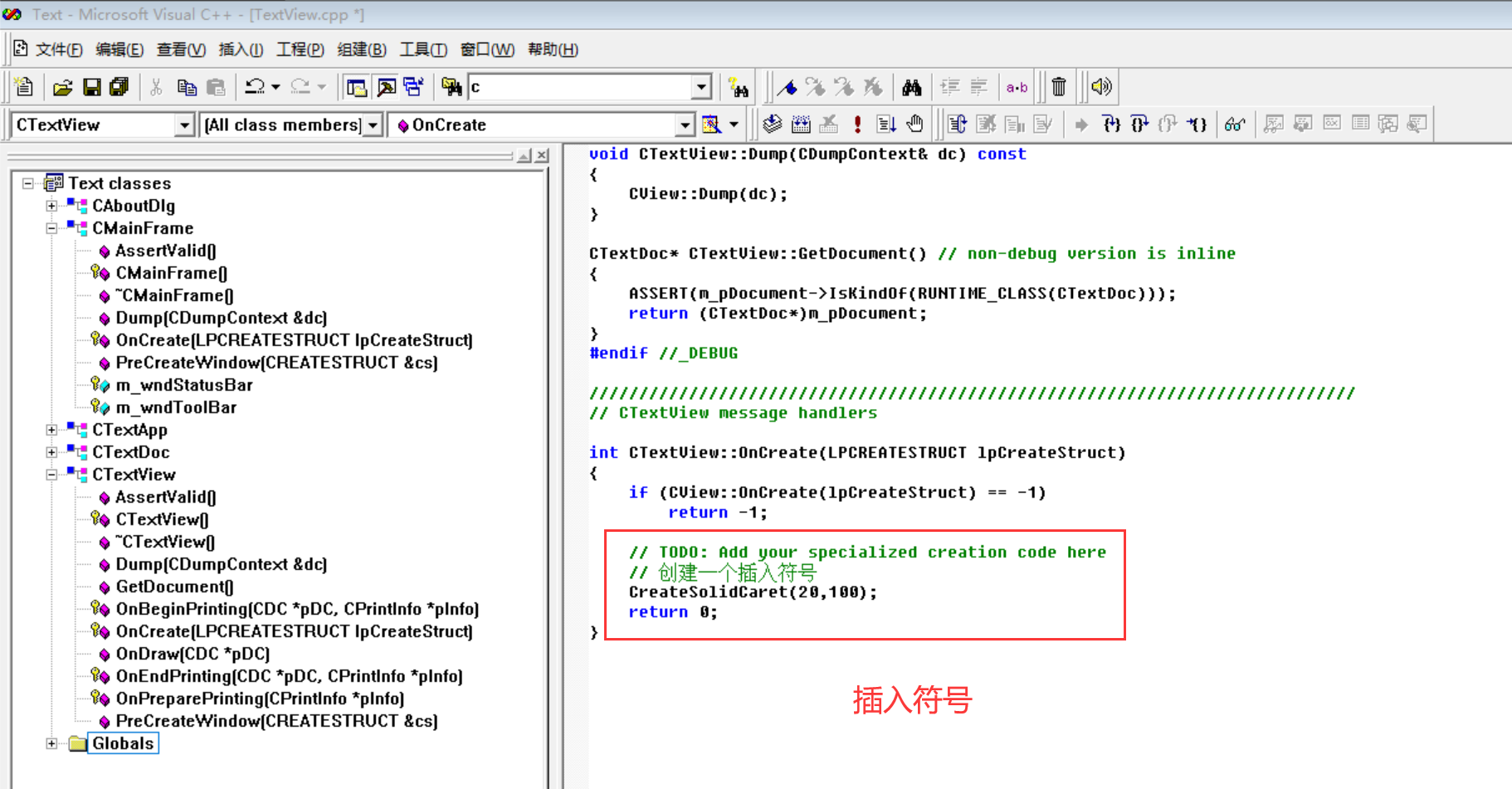Open the 工具(T) menu

(x=423, y=50)
